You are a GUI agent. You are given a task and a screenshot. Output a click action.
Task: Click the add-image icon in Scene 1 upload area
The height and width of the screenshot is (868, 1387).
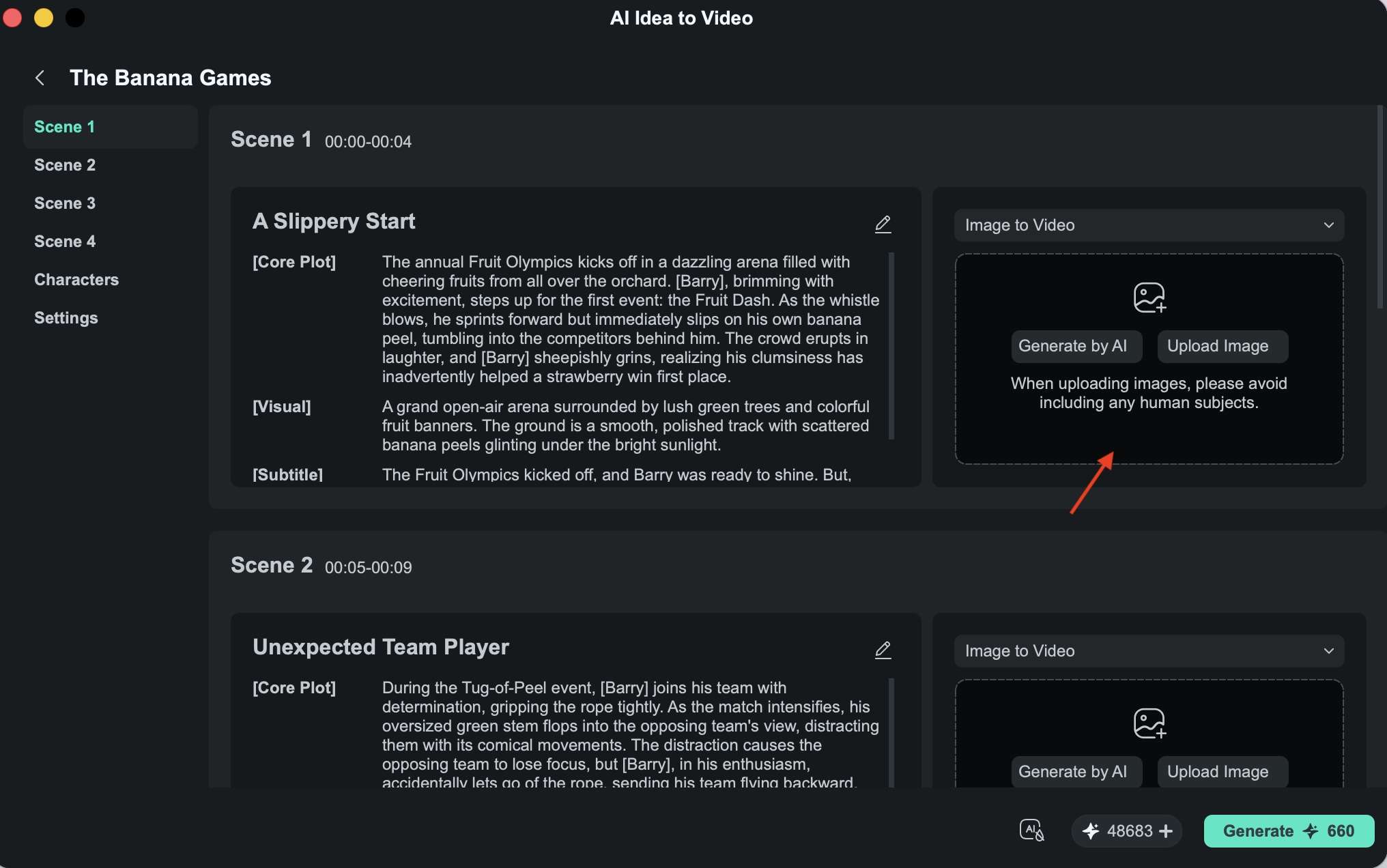pos(1149,298)
